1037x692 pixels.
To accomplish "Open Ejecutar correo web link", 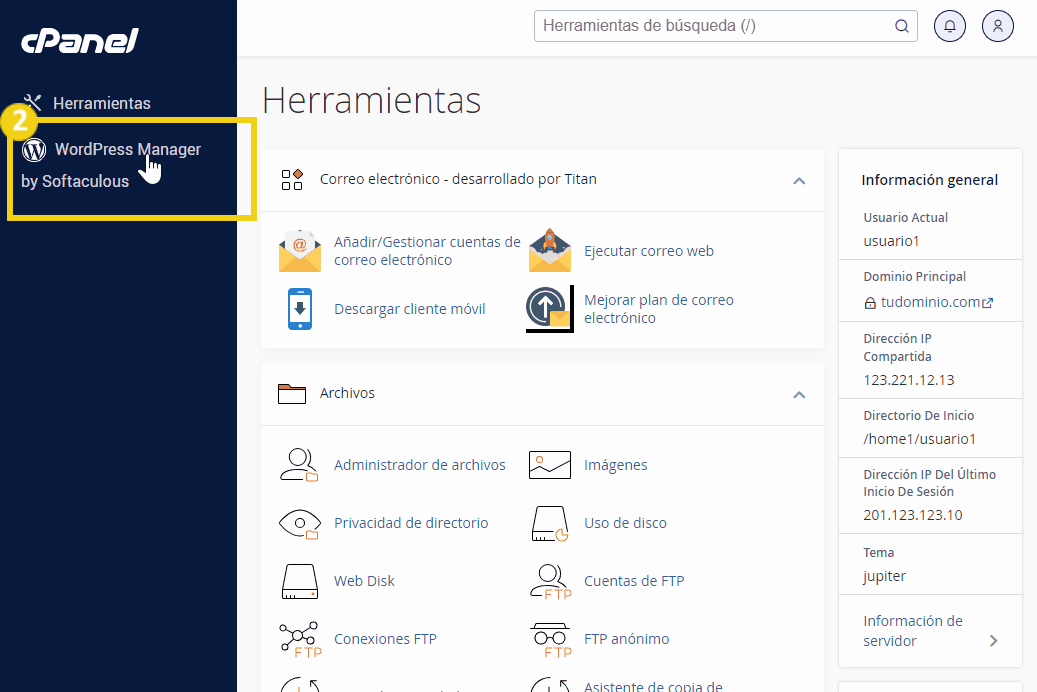I will (649, 251).
